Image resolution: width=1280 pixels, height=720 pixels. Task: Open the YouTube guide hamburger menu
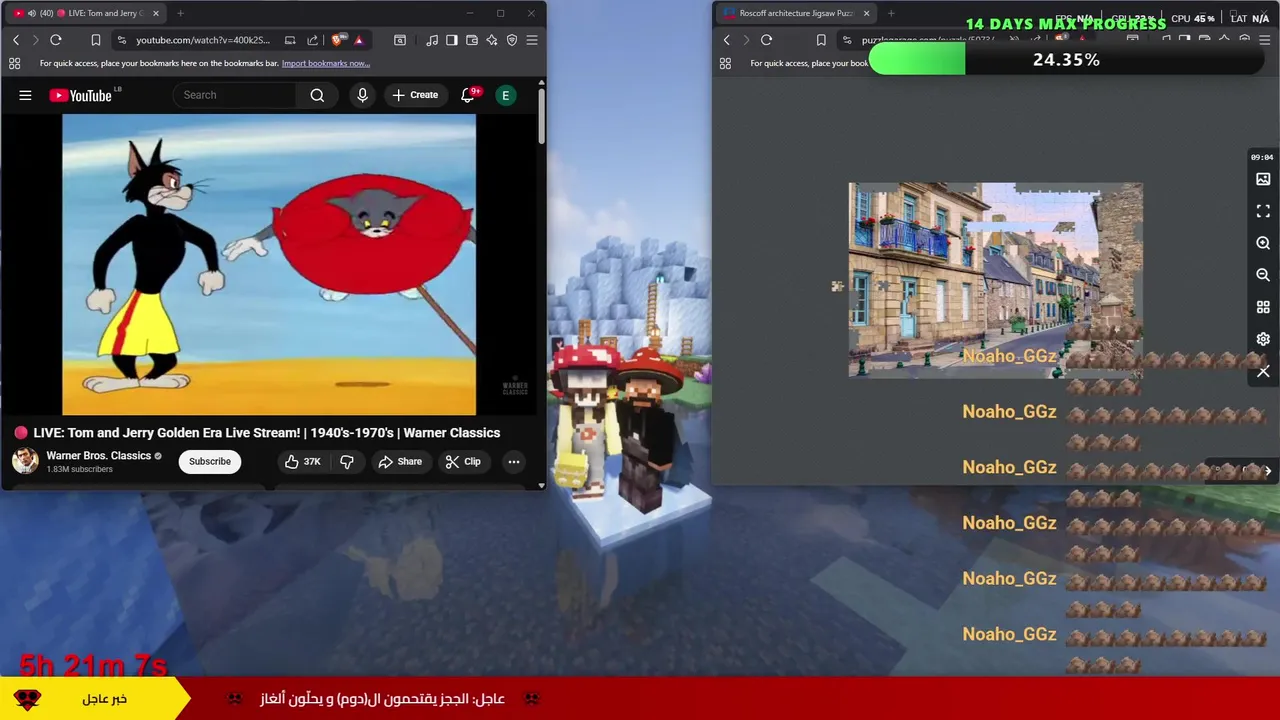point(25,95)
